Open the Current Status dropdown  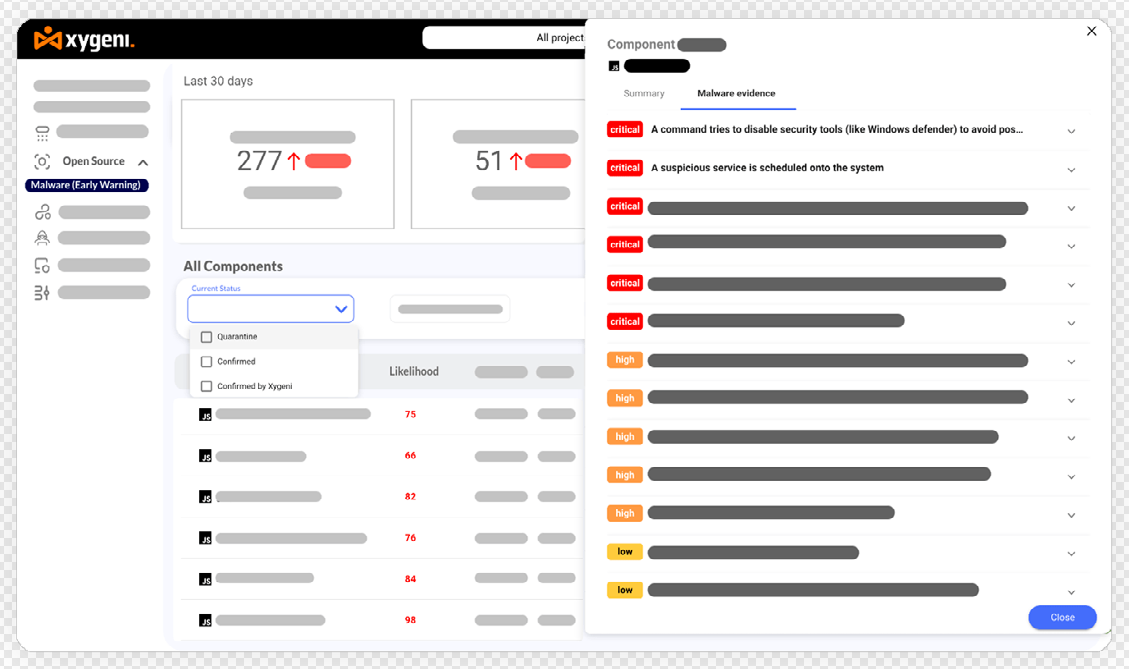[271, 309]
